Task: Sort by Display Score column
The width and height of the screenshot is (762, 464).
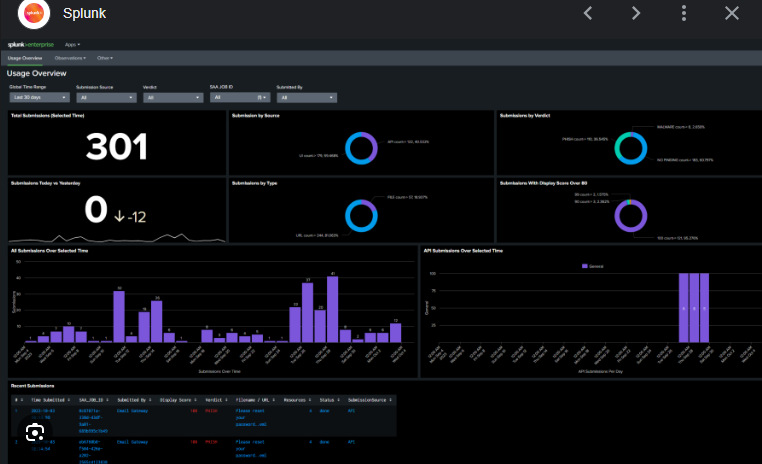Action: [x=178, y=400]
